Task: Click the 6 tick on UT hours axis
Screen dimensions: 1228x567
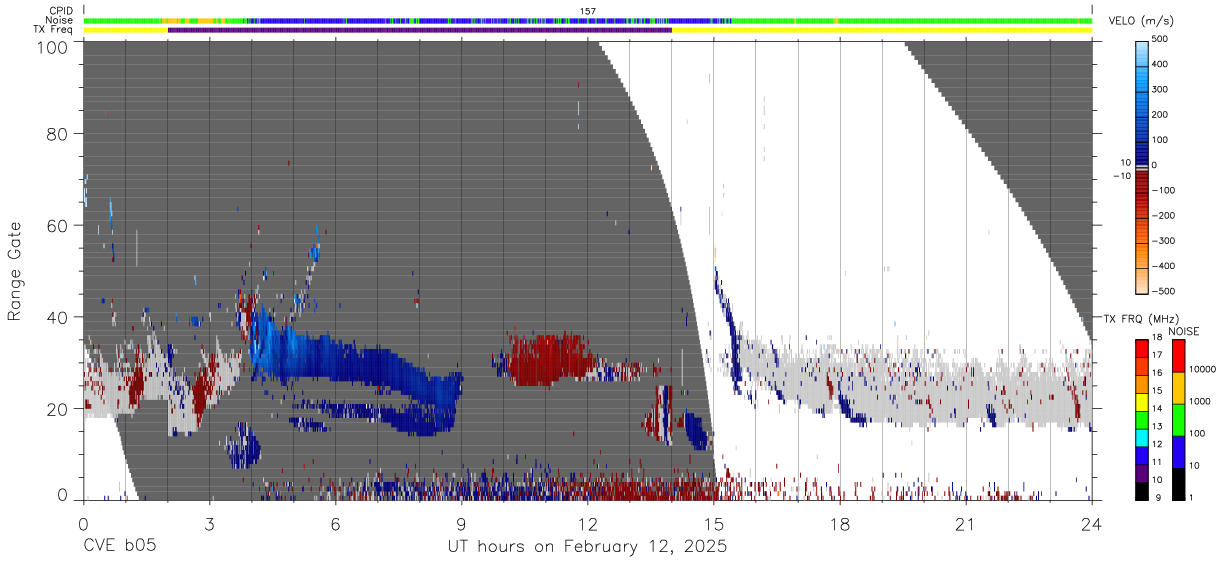Action: pyautogui.click(x=336, y=524)
